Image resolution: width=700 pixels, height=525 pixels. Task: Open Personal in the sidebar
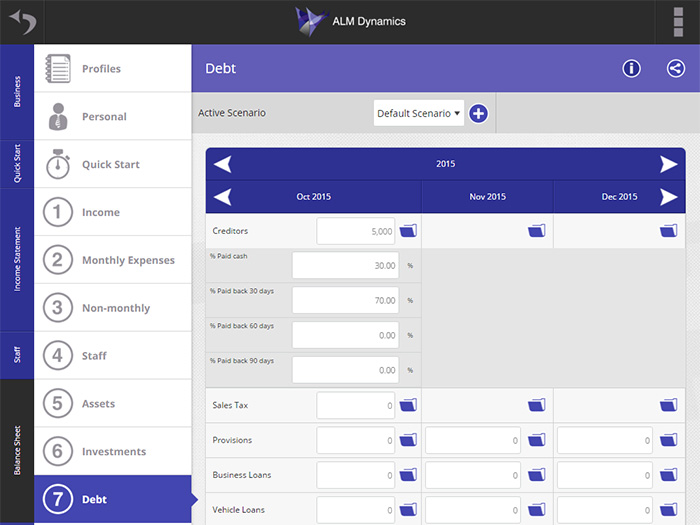[x=112, y=116]
